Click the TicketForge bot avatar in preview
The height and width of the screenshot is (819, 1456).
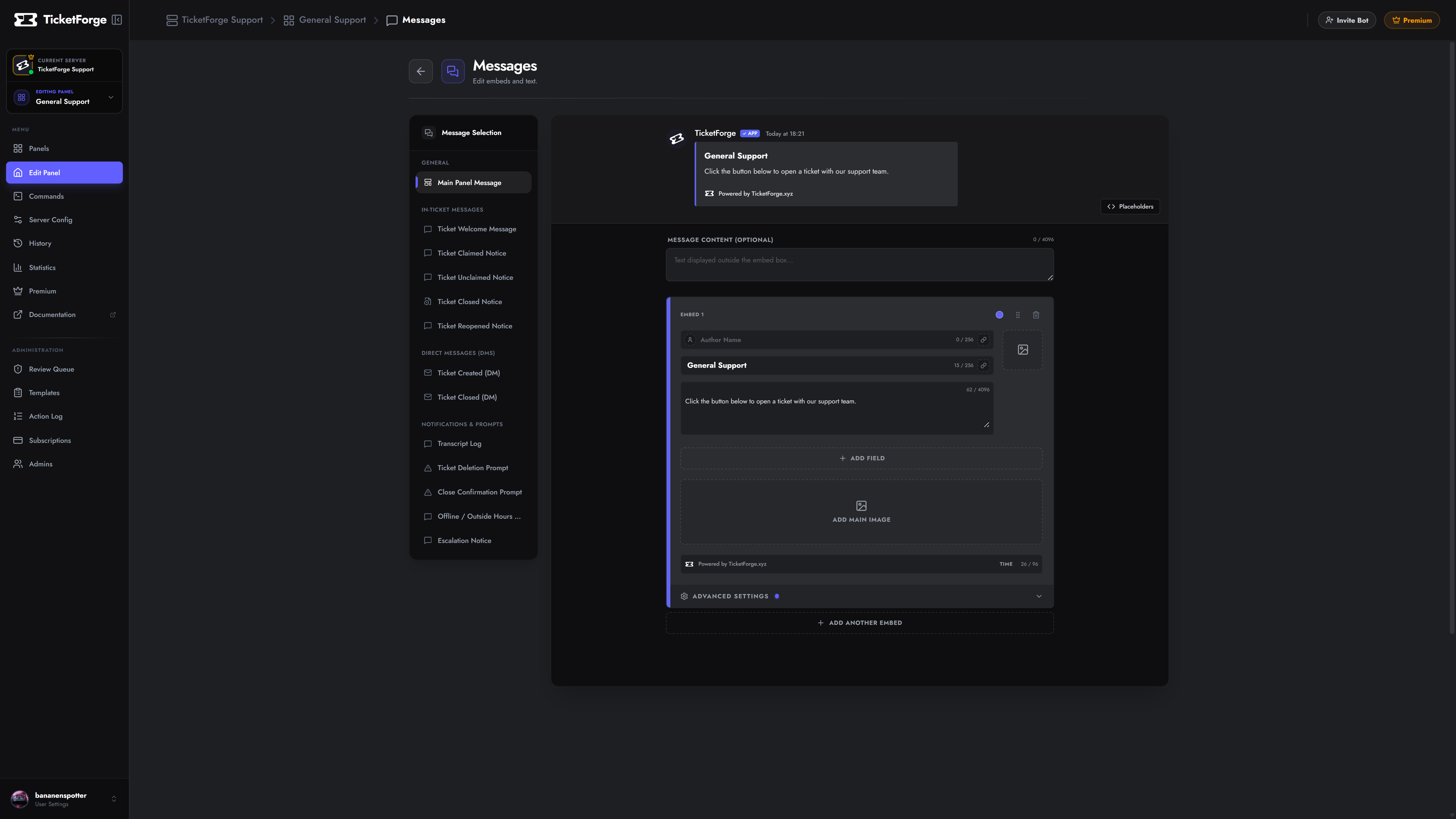(677, 139)
